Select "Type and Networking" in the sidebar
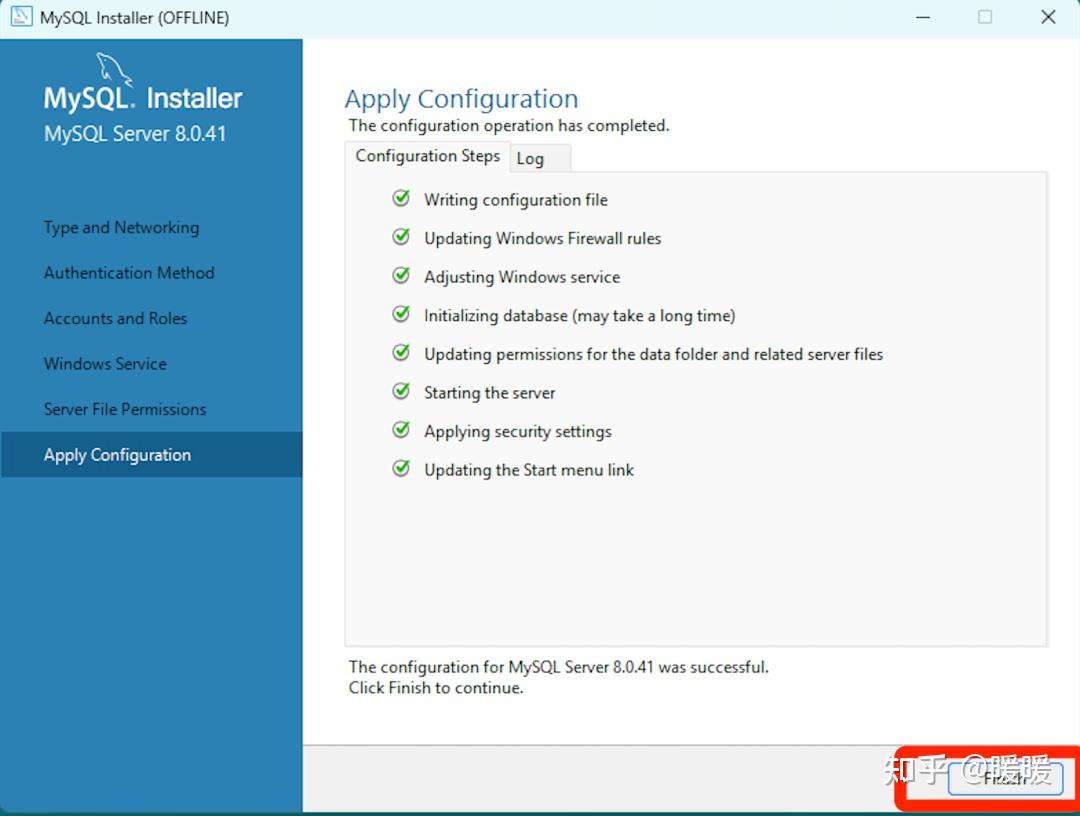This screenshot has width=1080, height=816. (120, 227)
